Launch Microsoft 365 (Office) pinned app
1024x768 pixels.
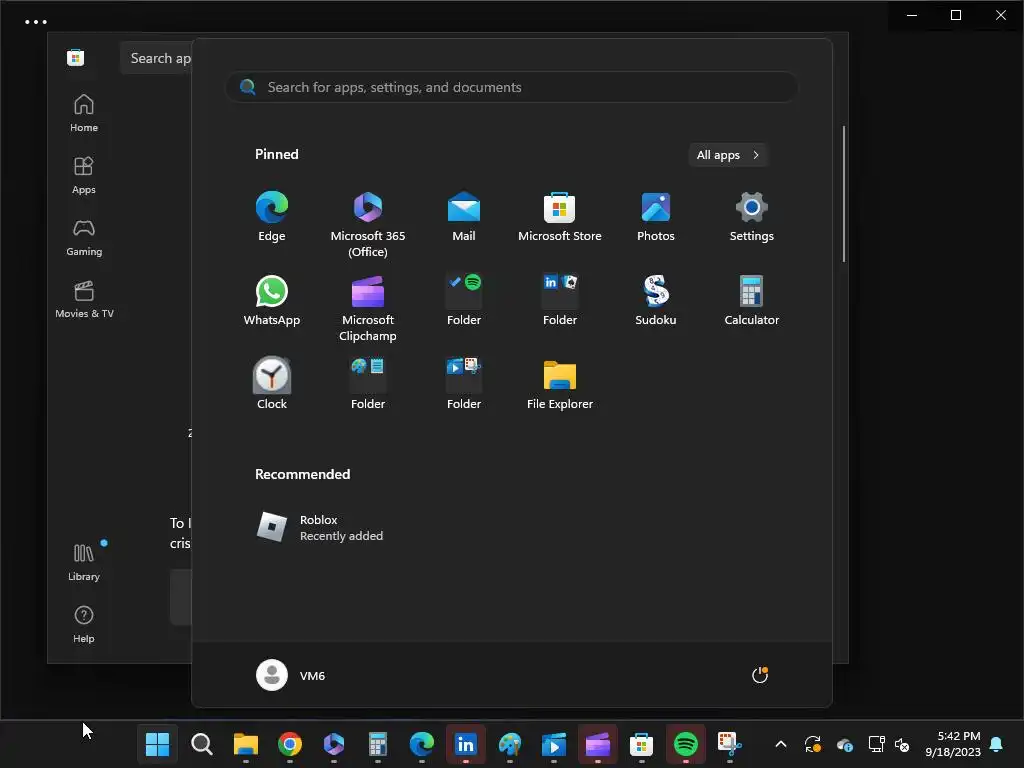(368, 225)
